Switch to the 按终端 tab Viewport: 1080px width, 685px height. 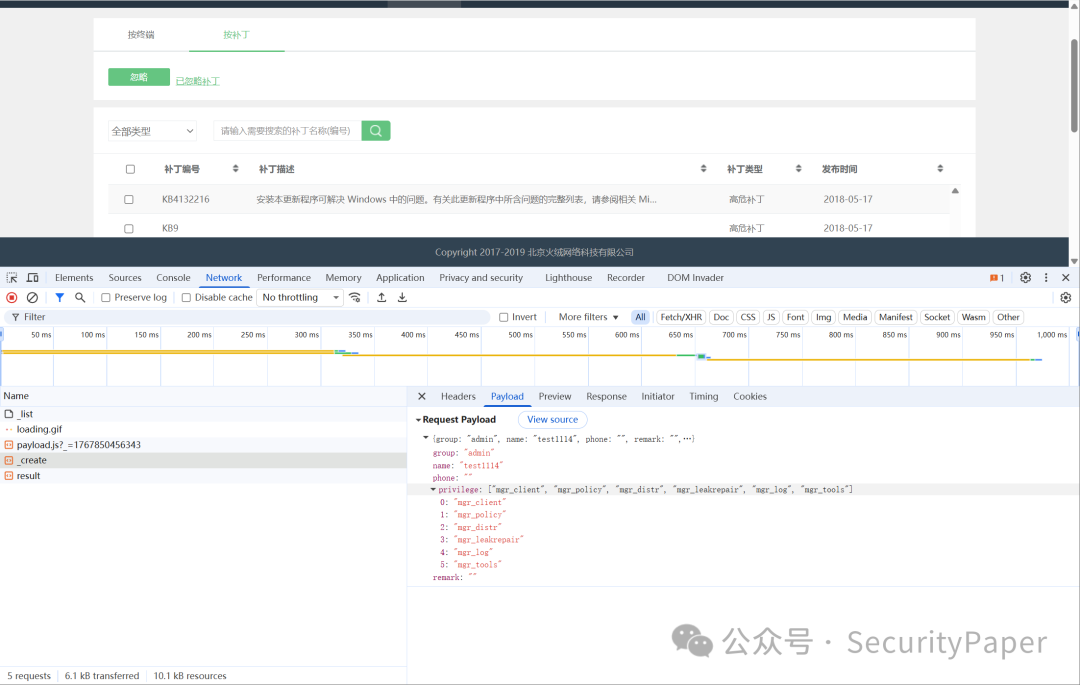(141, 34)
